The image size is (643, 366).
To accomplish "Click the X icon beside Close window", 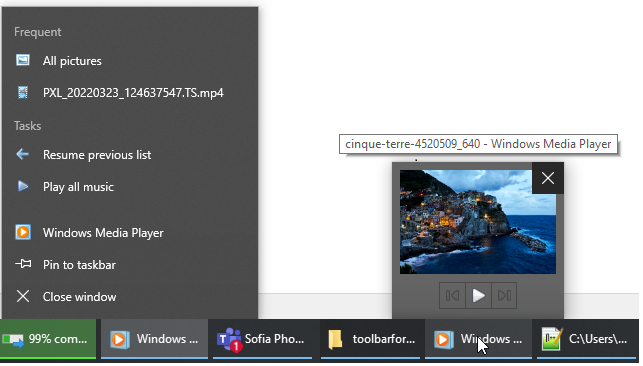I will pyautogui.click(x=23, y=296).
